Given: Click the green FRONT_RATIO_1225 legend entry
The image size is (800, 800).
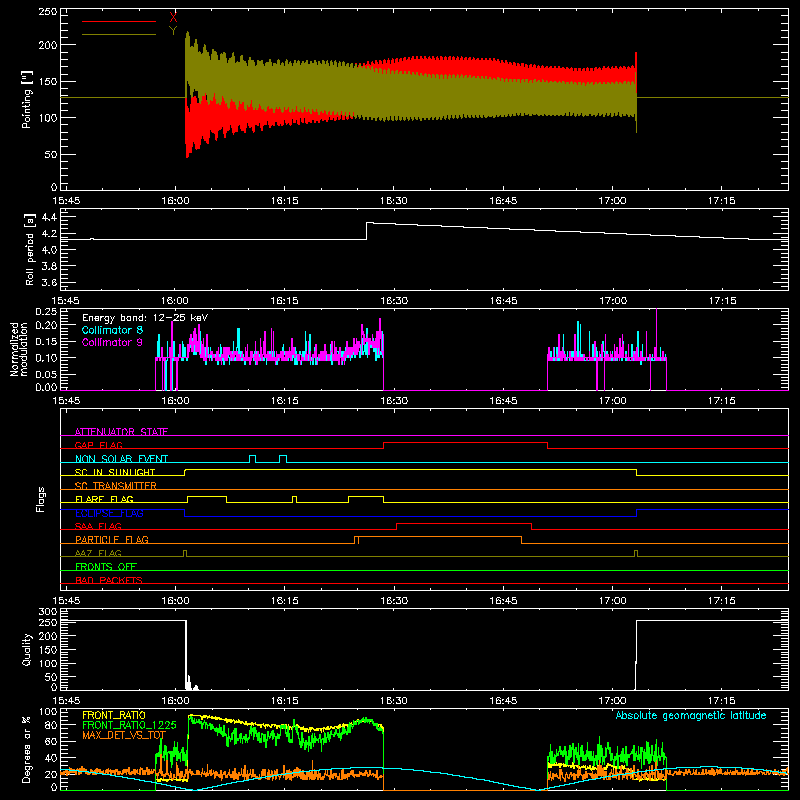Looking at the screenshot, I should click(x=129, y=725).
